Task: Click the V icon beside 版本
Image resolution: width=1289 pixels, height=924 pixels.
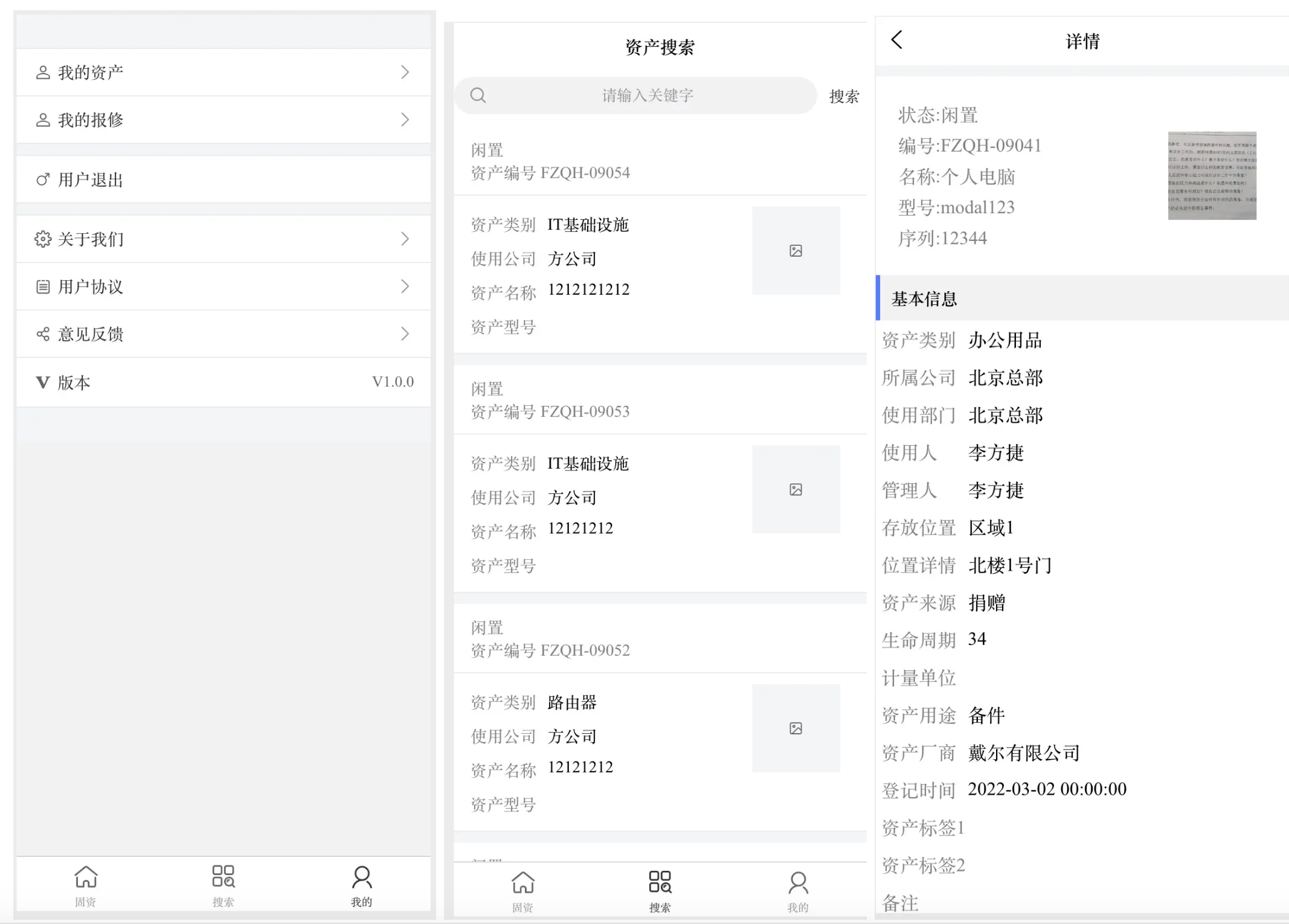Action: coord(43,382)
